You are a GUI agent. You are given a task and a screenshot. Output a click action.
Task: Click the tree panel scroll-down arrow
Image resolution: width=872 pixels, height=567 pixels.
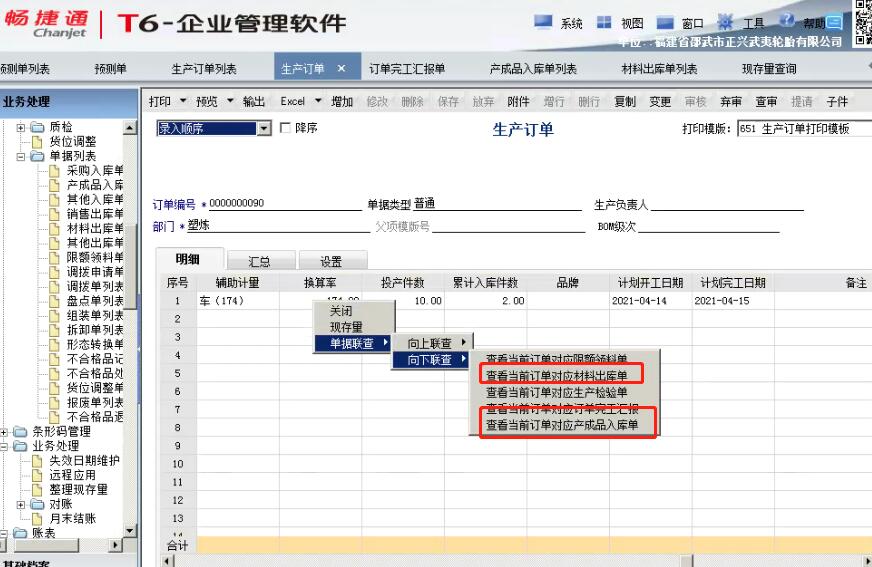click(130, 530)
